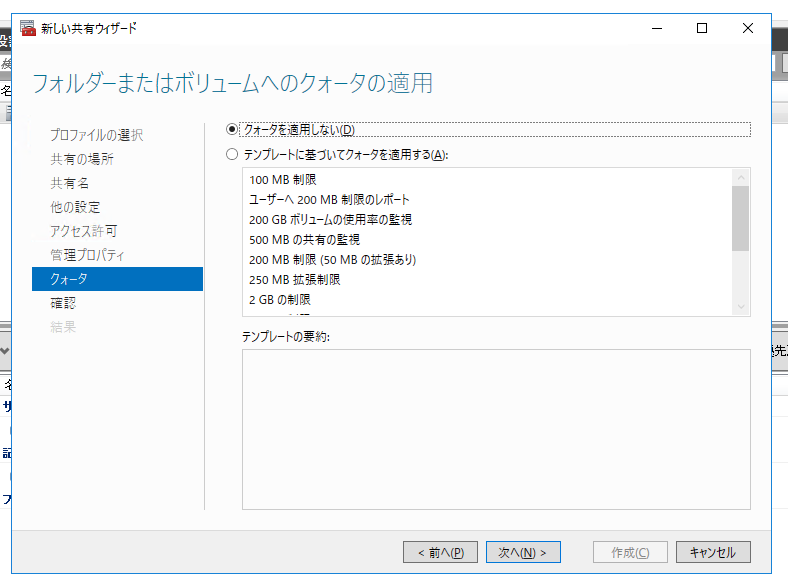Click inside the テンプレートの要約 summary box
788x587 pixels.
(x=496, y=430)
